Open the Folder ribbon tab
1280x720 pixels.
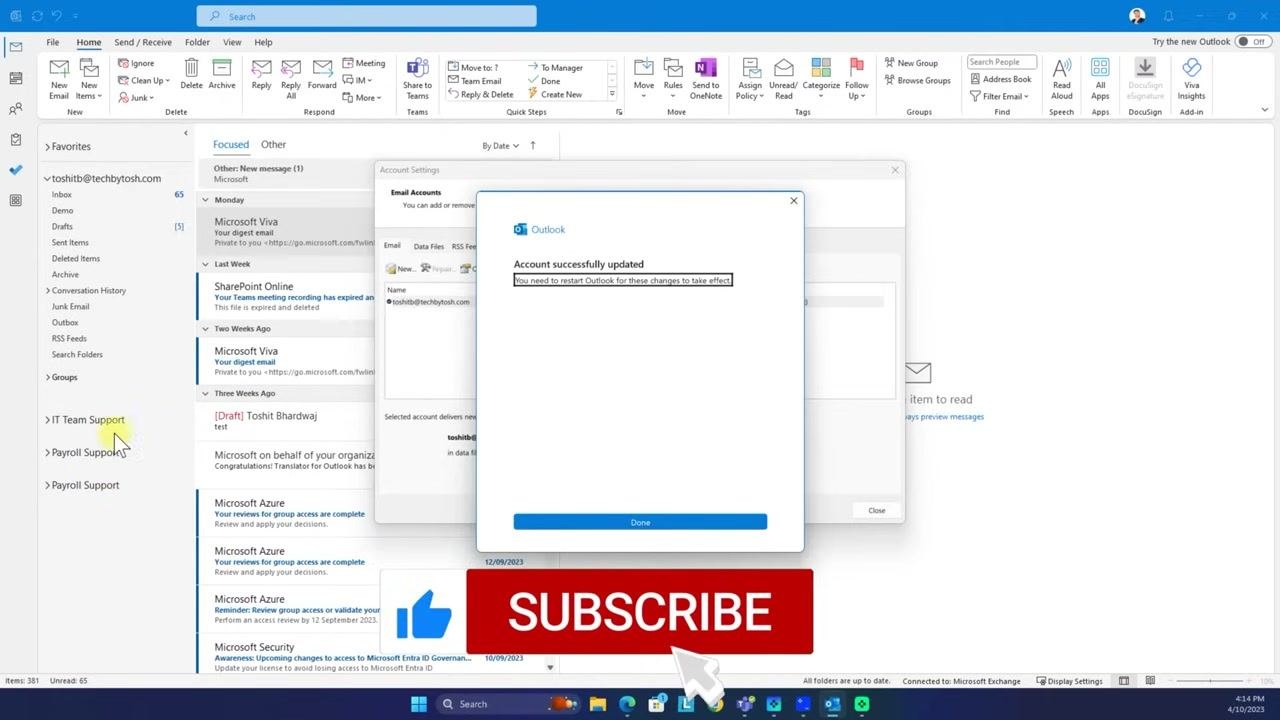[197, 42]
